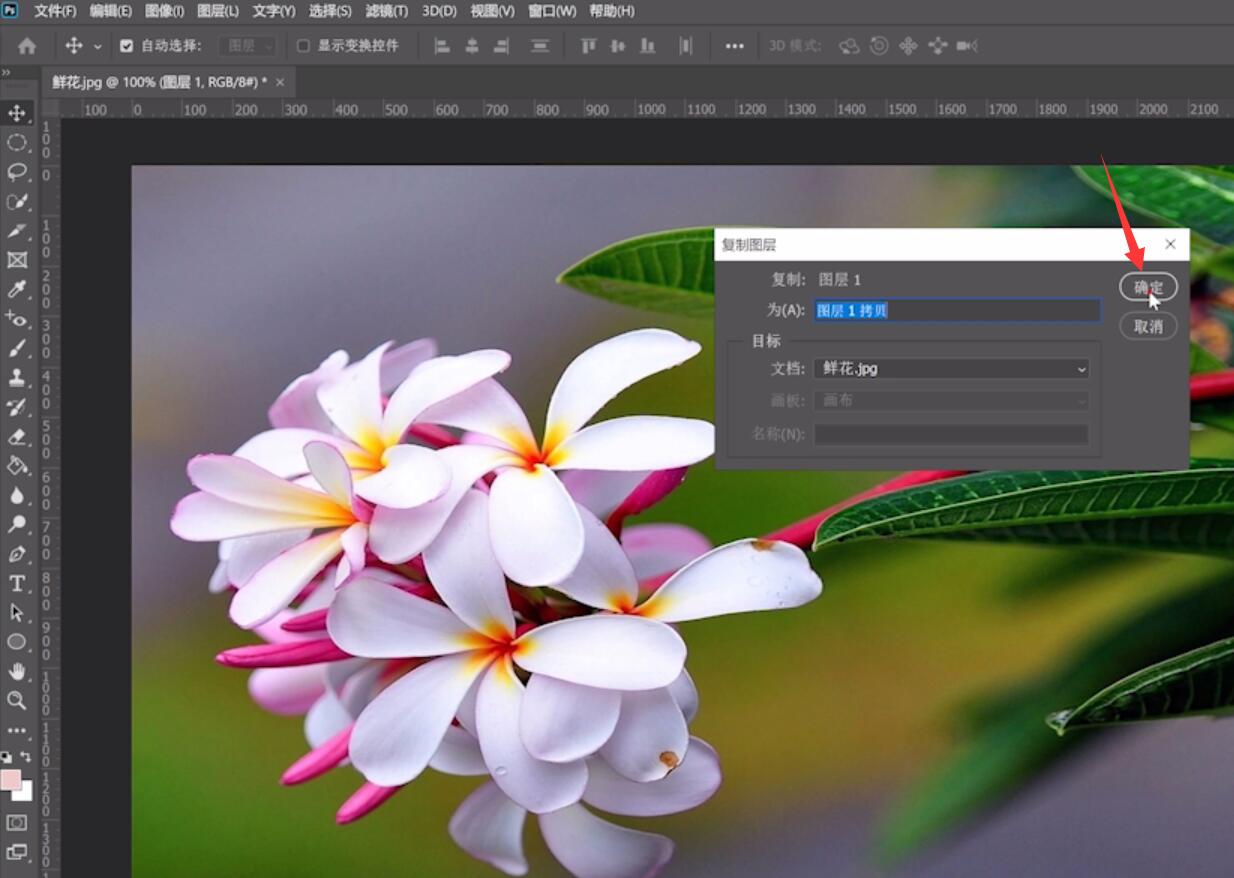Select the Brush tool
The height and width of the screenshot is (878, 1234).
pos(17,349)
